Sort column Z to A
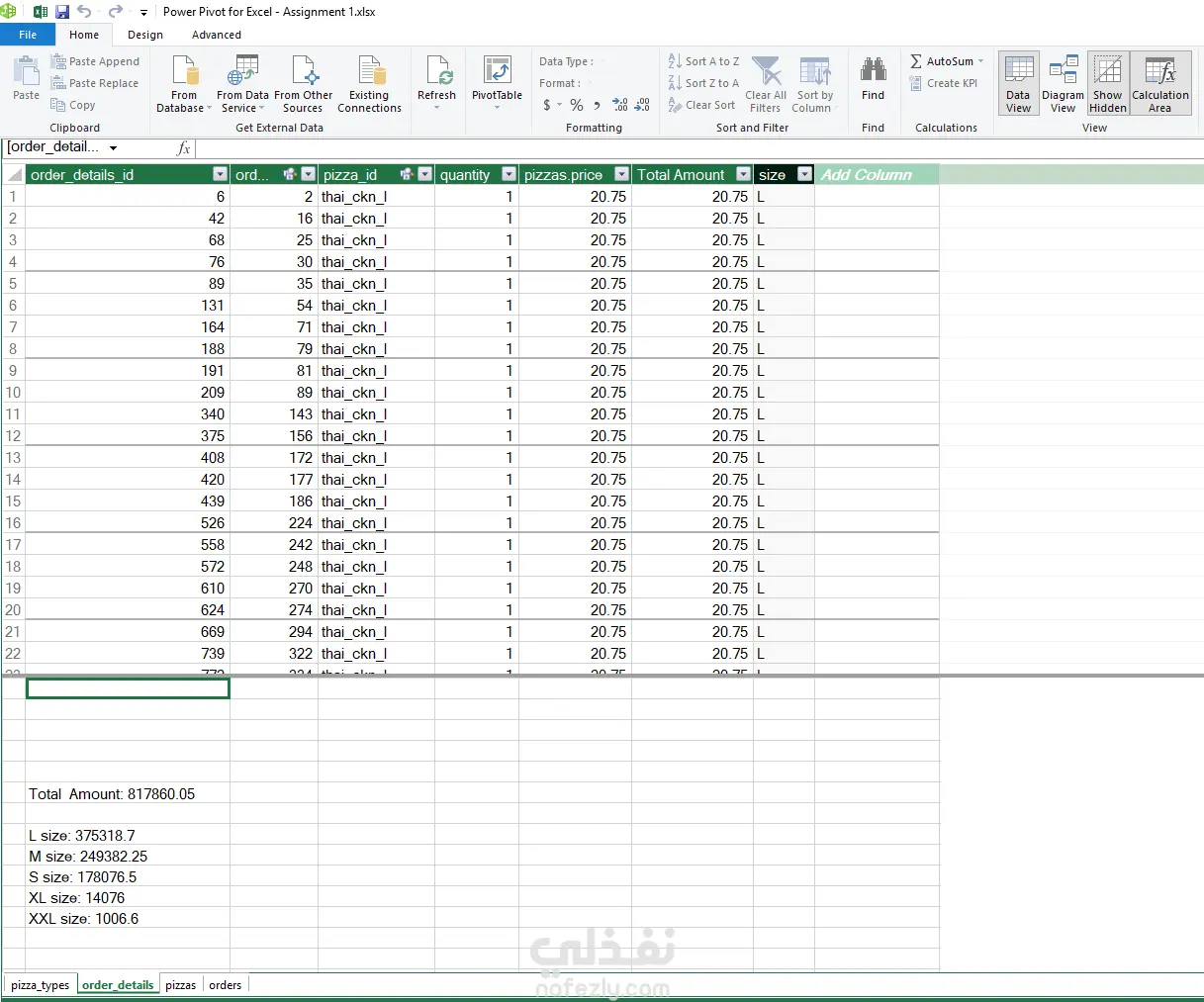The width and height of the screenshot is (1204, 1002). (x=703, y=83)
